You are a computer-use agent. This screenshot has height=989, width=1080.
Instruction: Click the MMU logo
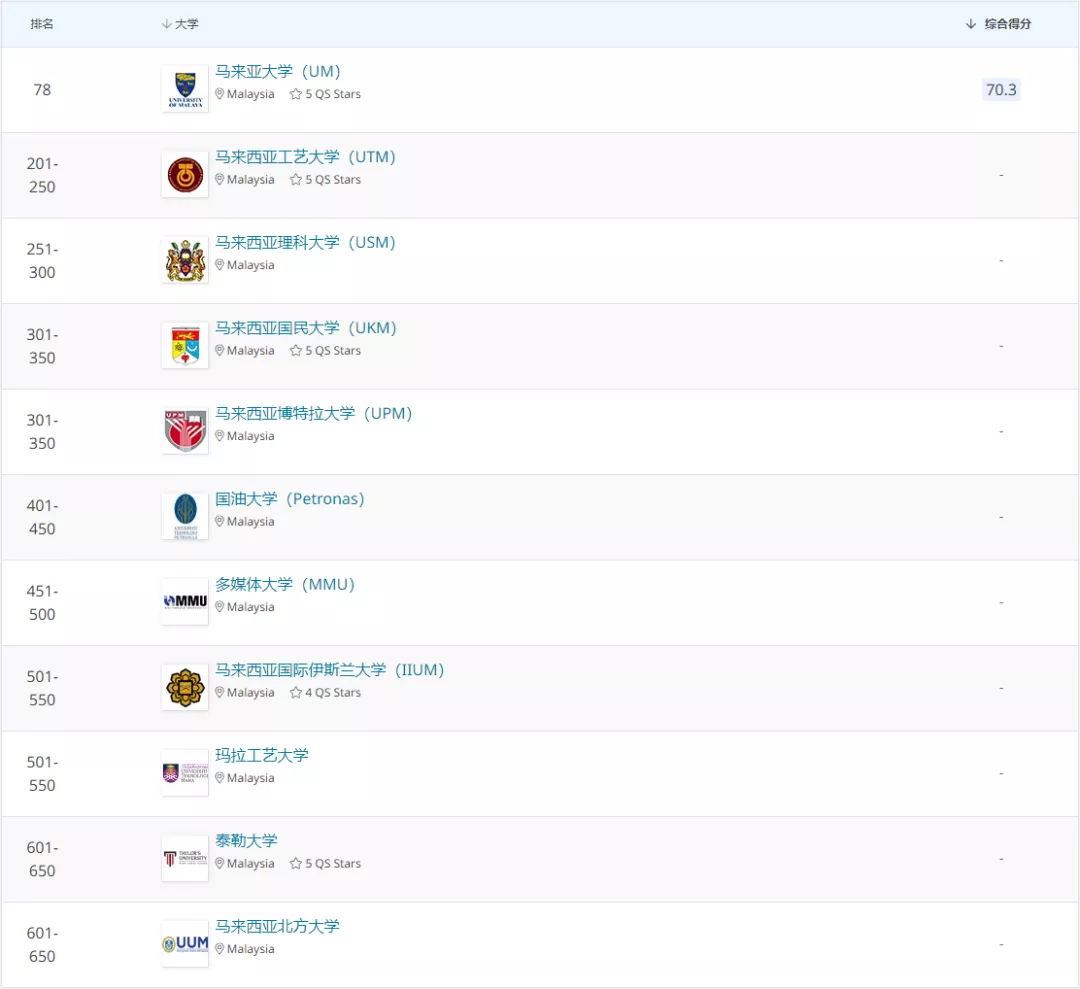(185, 602)
